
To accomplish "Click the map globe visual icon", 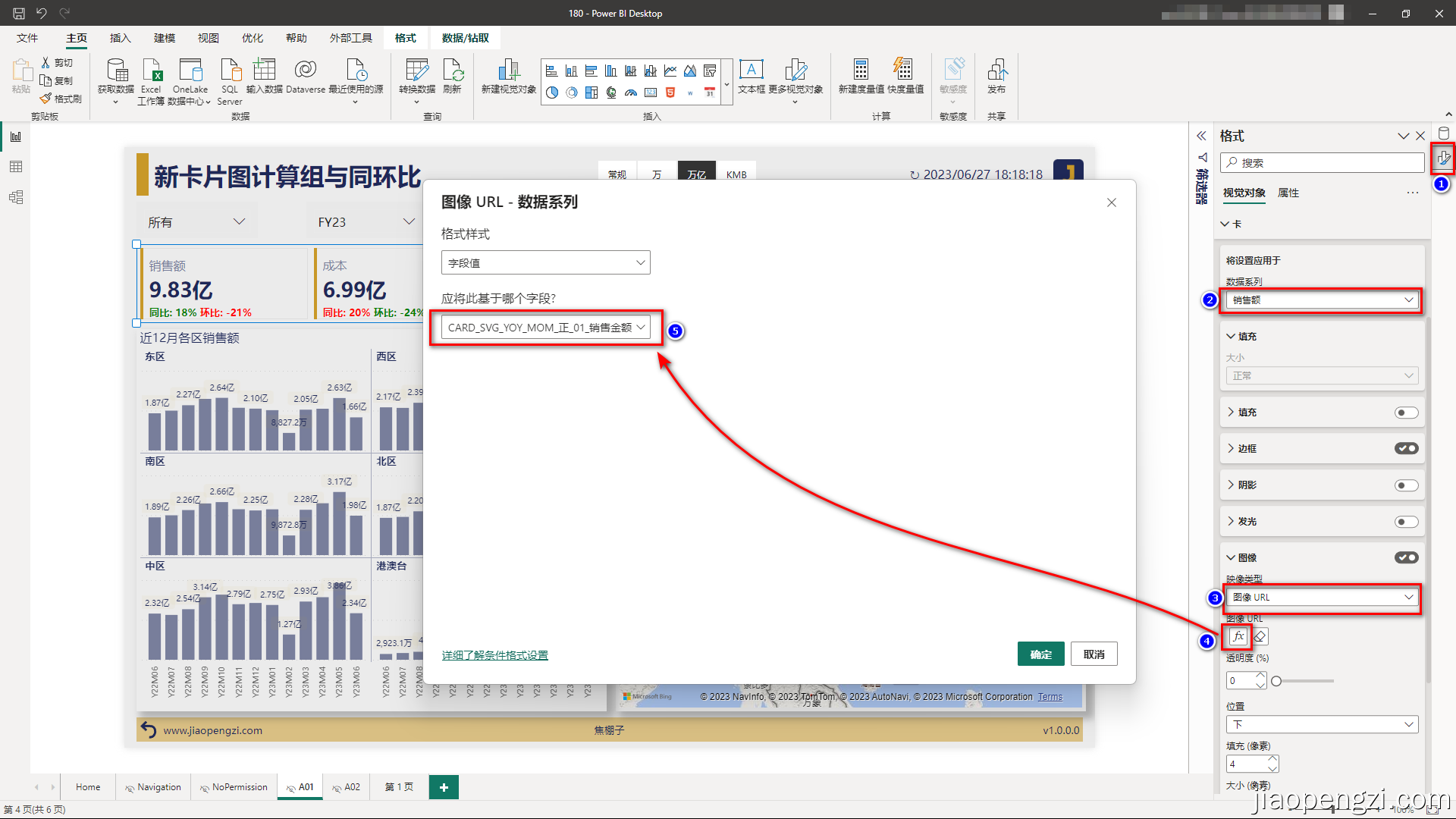I will pos(610,93).
